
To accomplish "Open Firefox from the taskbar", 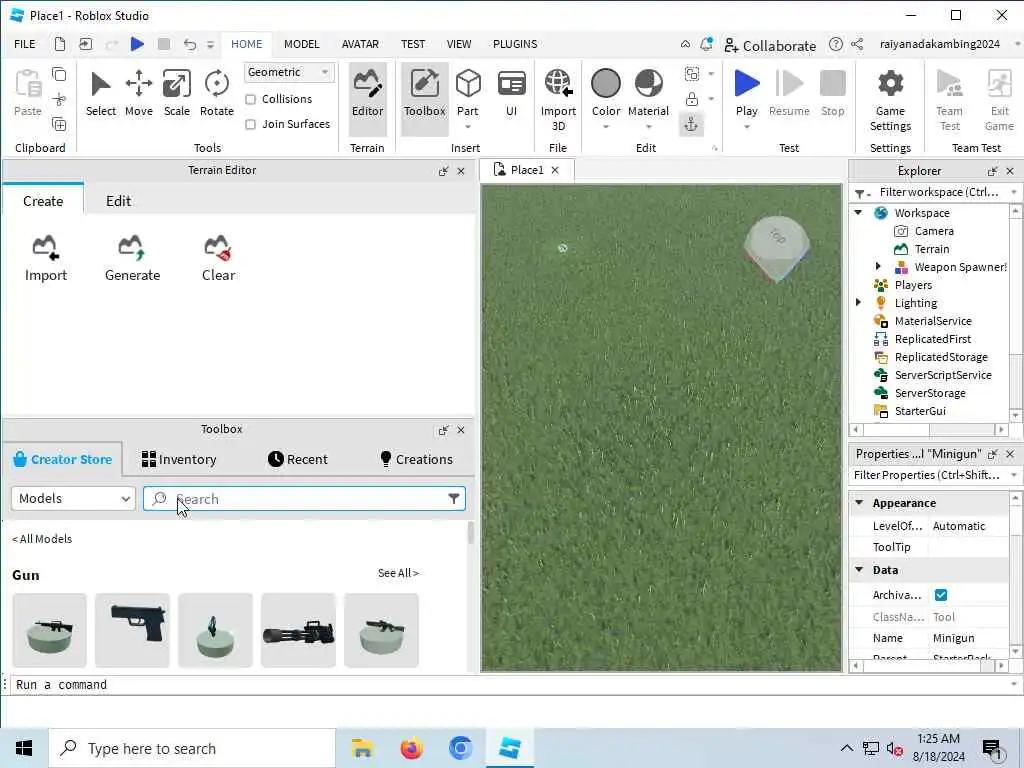I will (411, 748).
